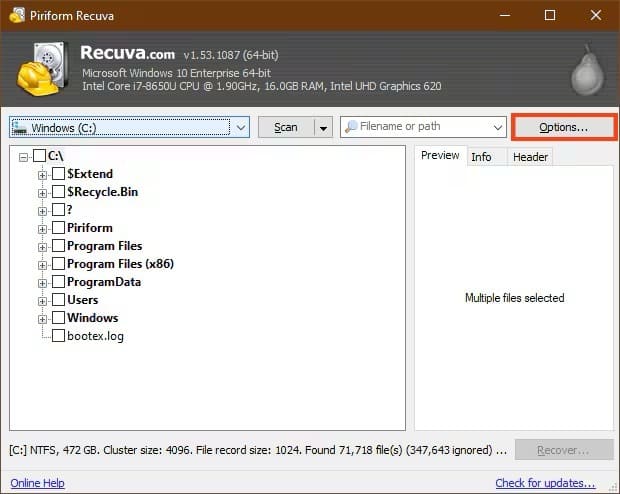
Task: Click the Scan button
Action: pos(286,127)
